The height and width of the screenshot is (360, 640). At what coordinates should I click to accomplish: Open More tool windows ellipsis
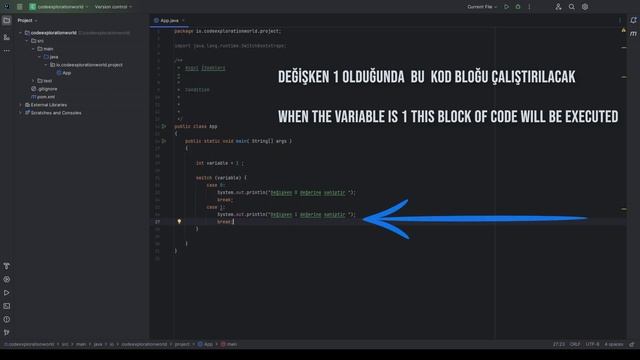point(7,51)
